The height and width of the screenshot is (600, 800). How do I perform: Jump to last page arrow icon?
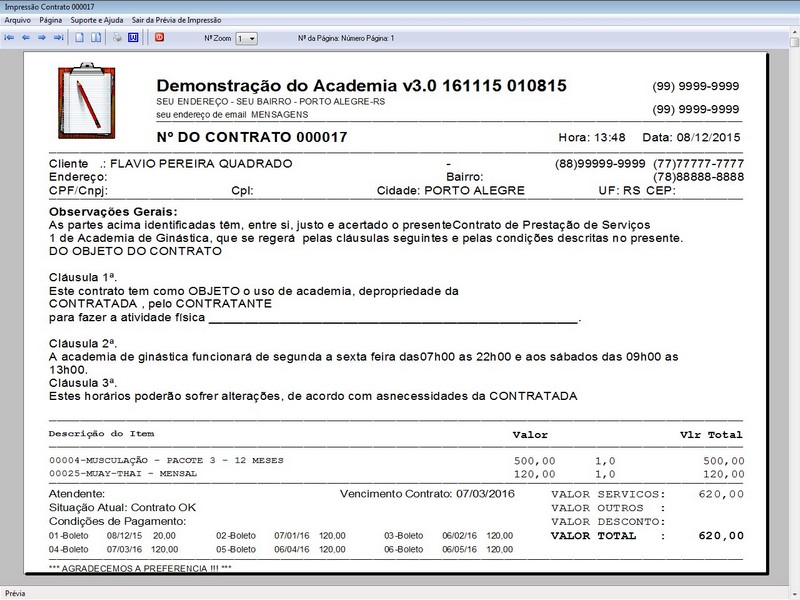[x=59, y=38]
